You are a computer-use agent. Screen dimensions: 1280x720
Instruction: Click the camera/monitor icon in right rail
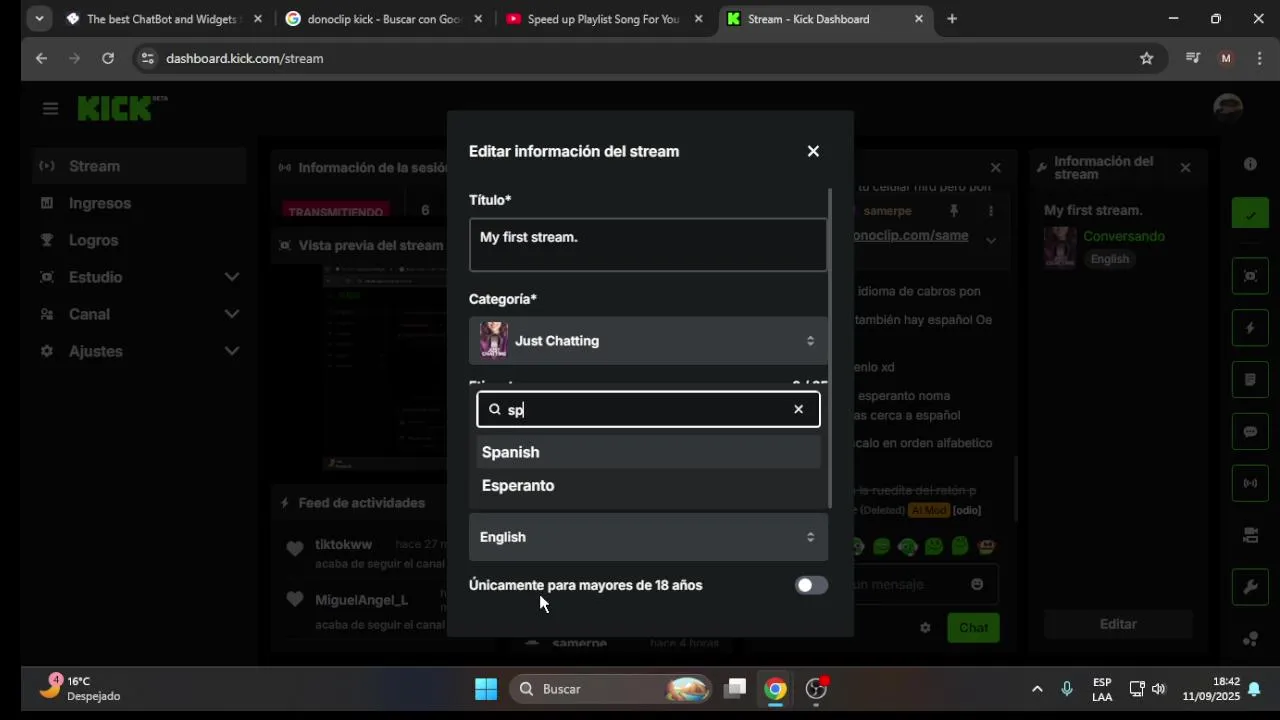[x=1250, y=536]
